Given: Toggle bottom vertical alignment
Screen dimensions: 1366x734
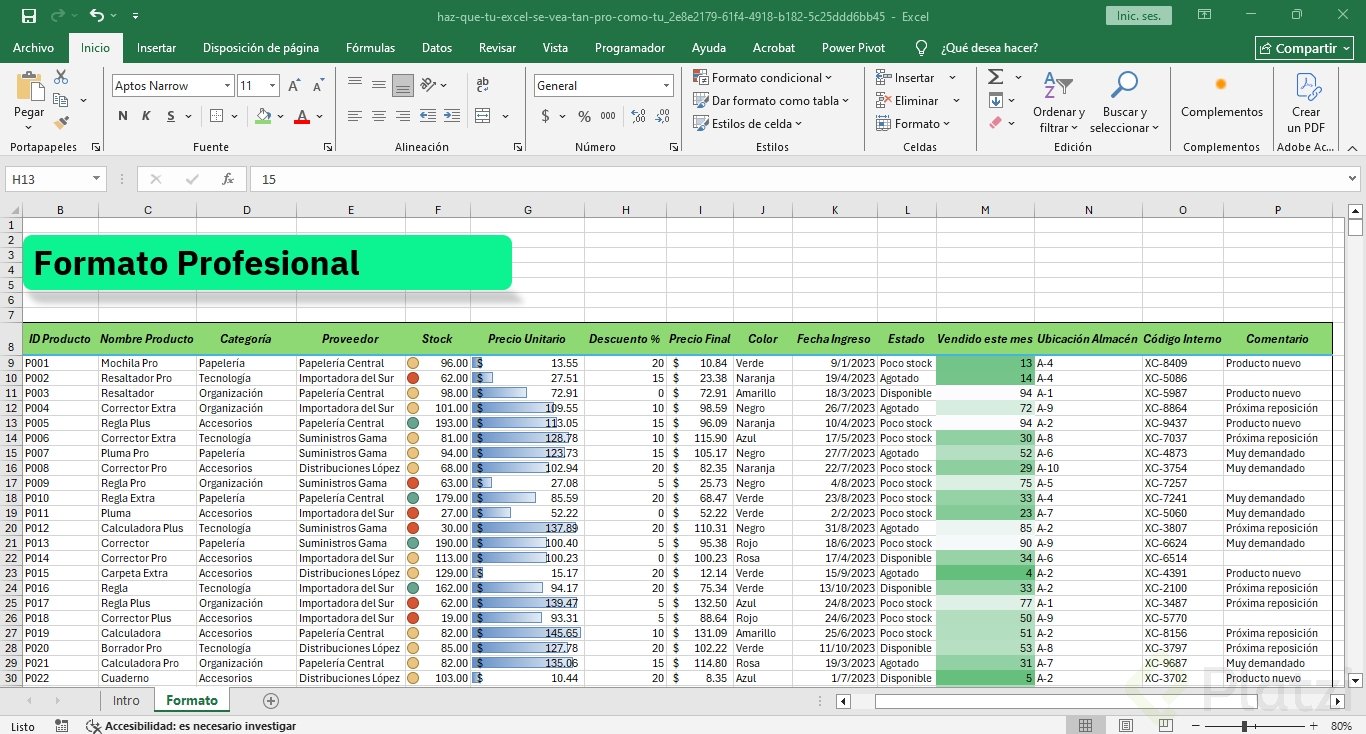Looking at the screenshot, I should pos(403,85).
